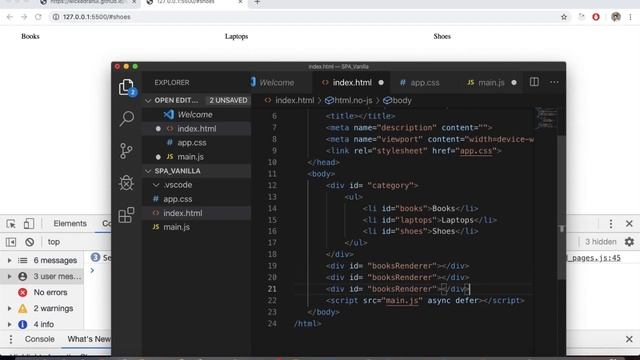Click the editor vertical scrollbar
Viewport: 640px width, 360px height.
point(562,208)
